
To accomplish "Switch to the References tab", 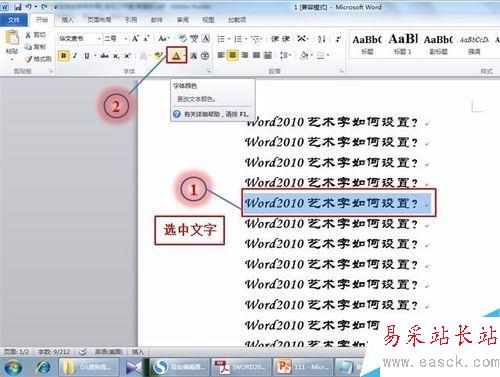I will coord(131,20).
